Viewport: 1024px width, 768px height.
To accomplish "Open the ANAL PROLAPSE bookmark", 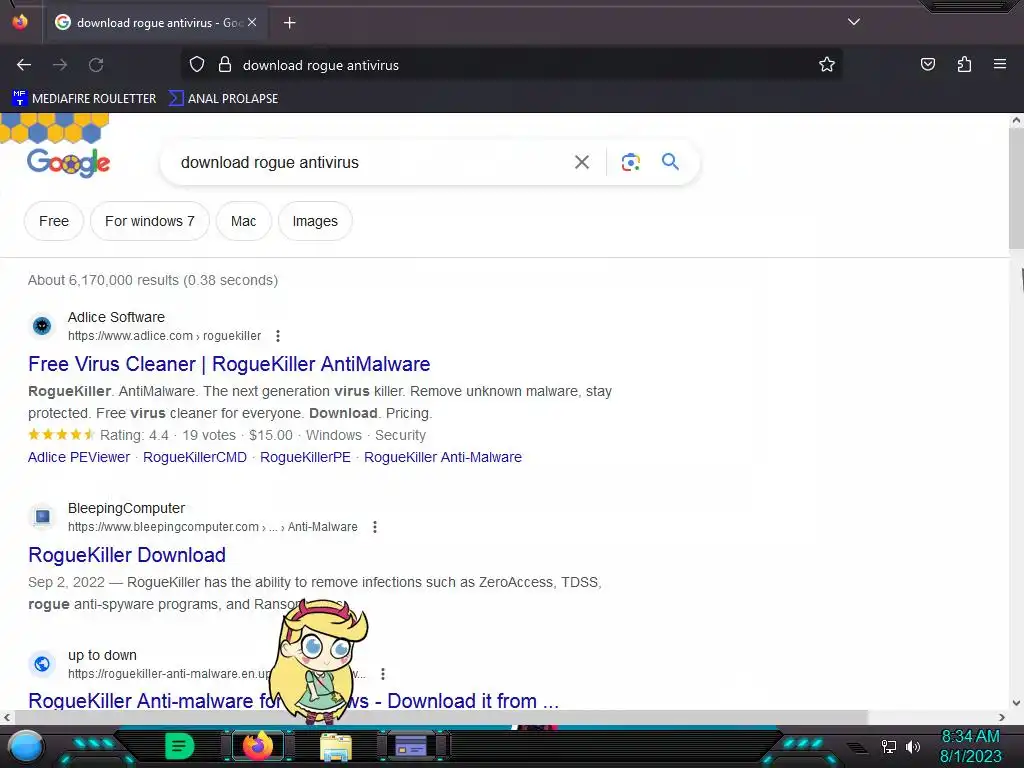I will coord(223,99).
